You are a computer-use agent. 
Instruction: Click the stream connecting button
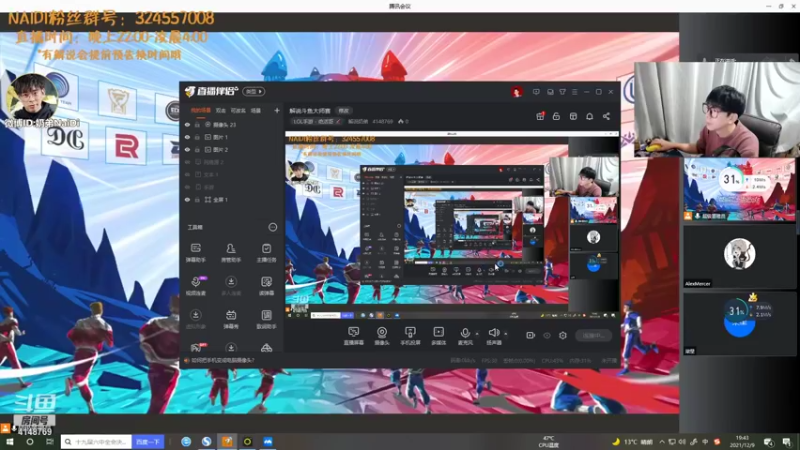tap(593, 335)
